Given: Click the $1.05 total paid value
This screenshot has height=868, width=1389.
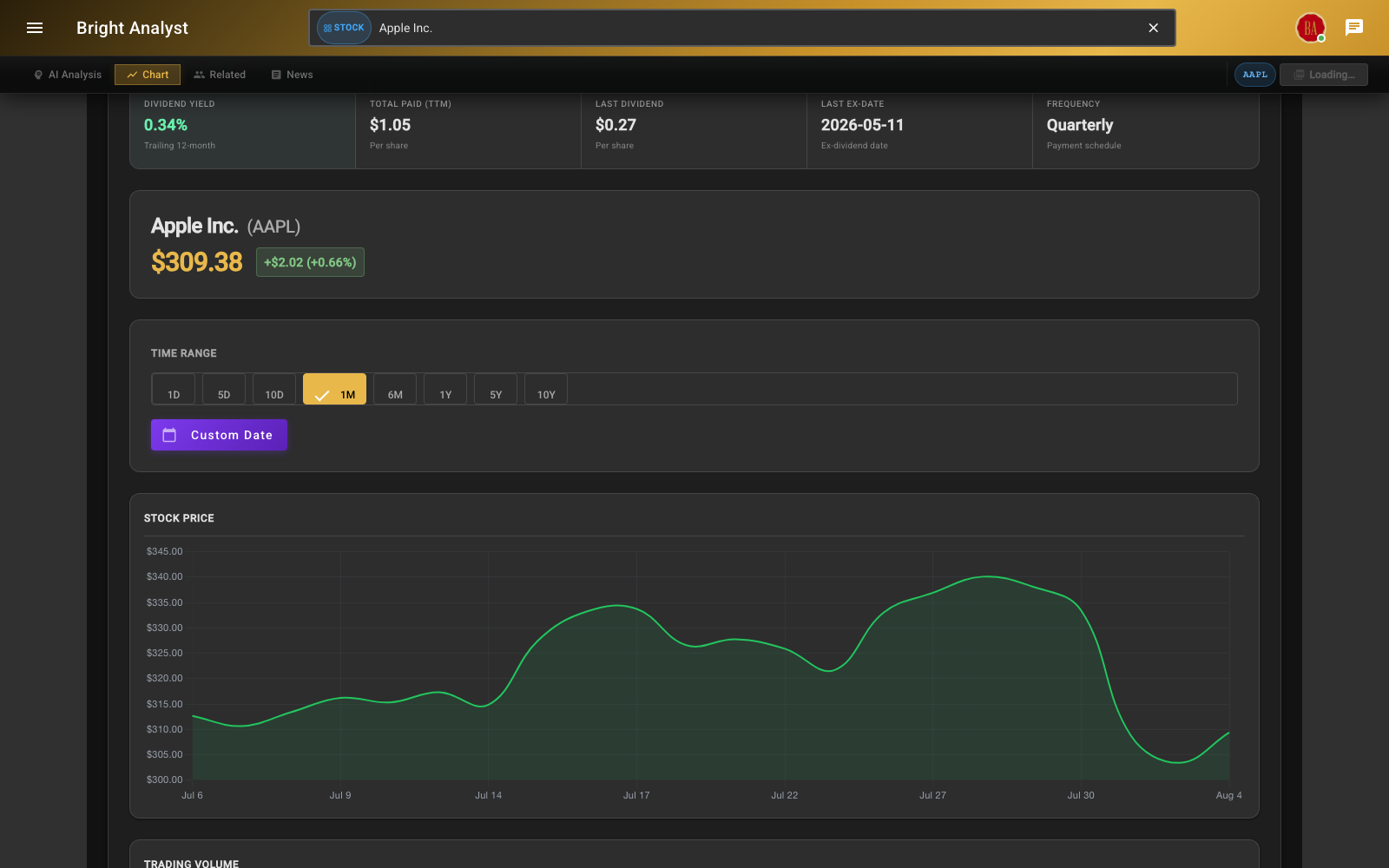Looking at the screenshot, I should 391,125.
